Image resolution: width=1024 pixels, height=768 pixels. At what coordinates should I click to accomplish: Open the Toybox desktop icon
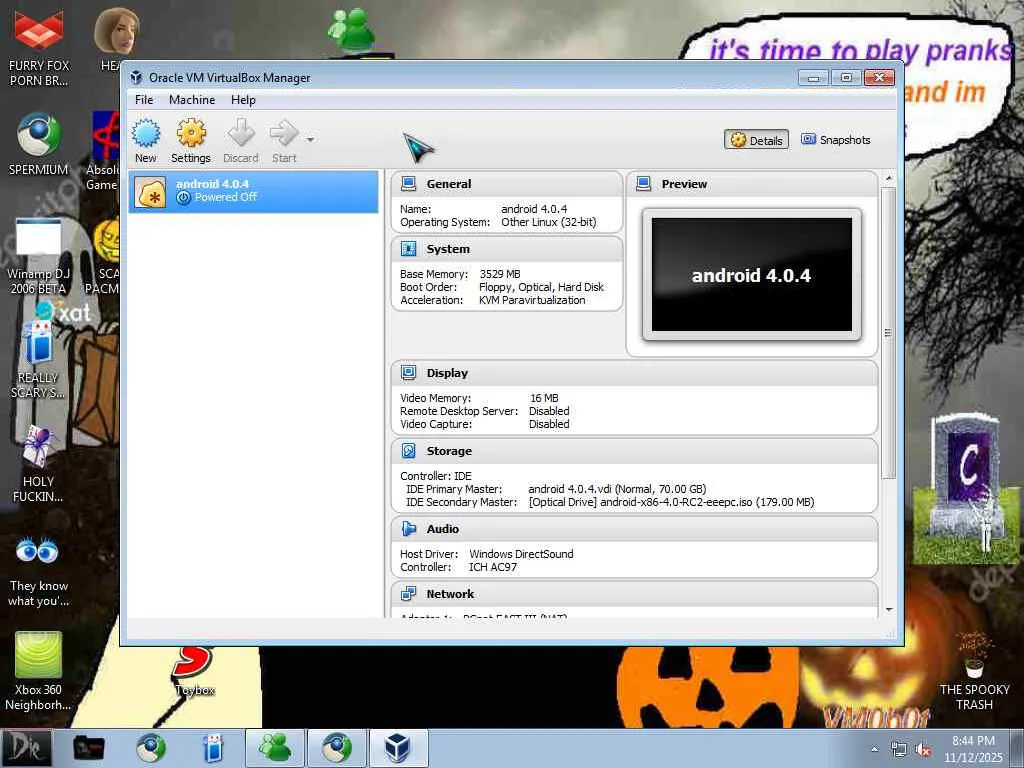(x=194, y=669)
